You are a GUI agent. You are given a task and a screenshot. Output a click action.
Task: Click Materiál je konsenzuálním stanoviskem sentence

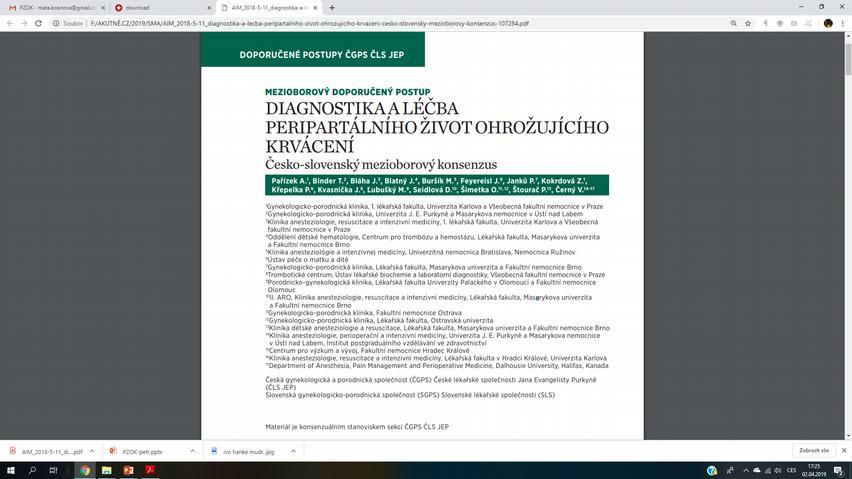coord(357,427)
